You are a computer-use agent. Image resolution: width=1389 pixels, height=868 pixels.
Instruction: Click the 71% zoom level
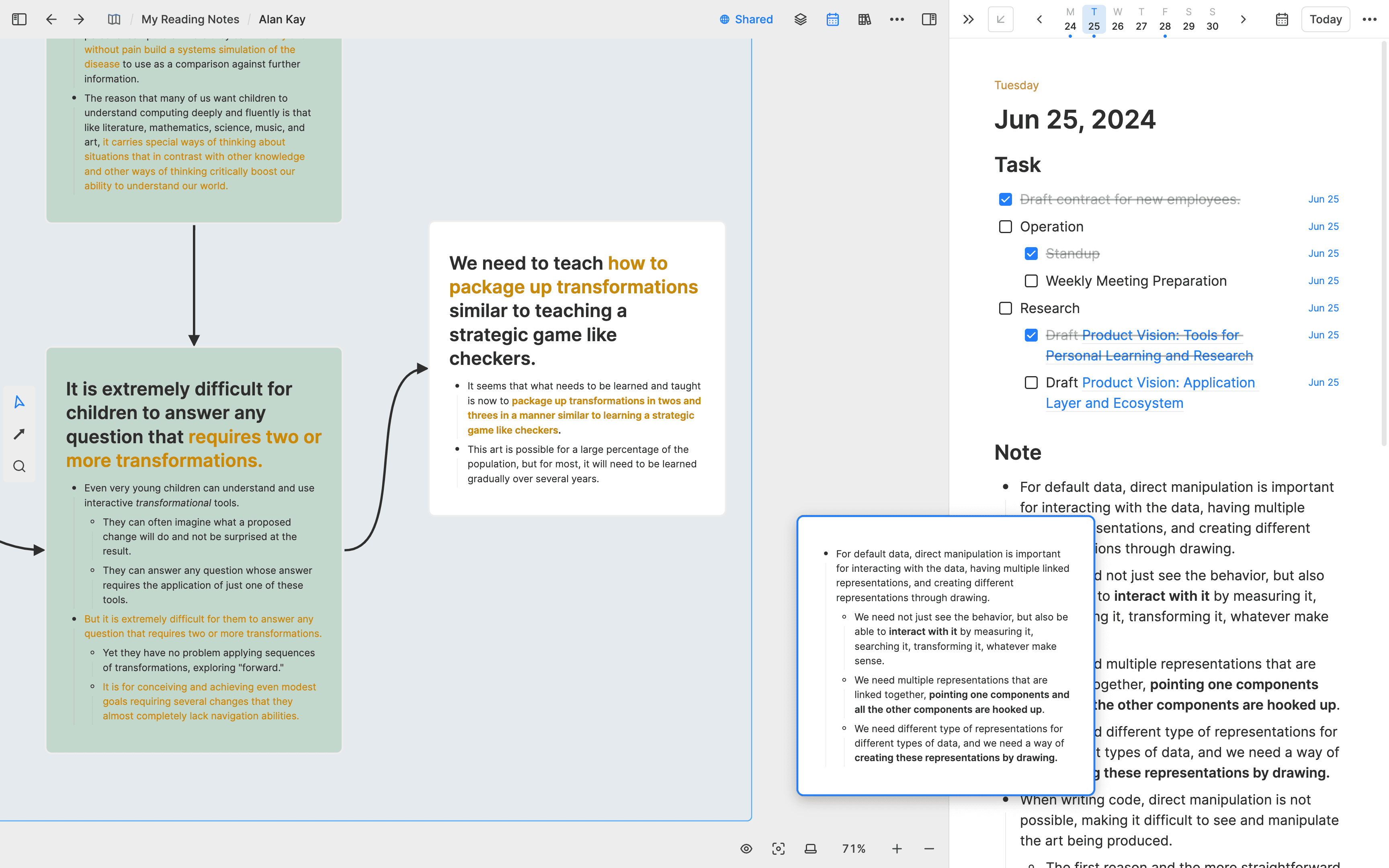(854, 848)
